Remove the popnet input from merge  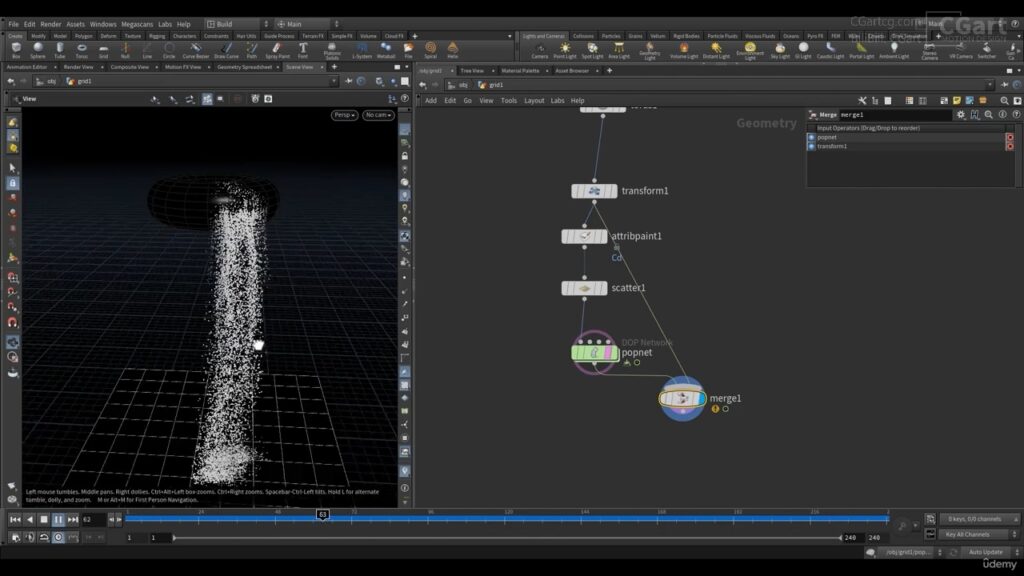tap(1010, 137)
